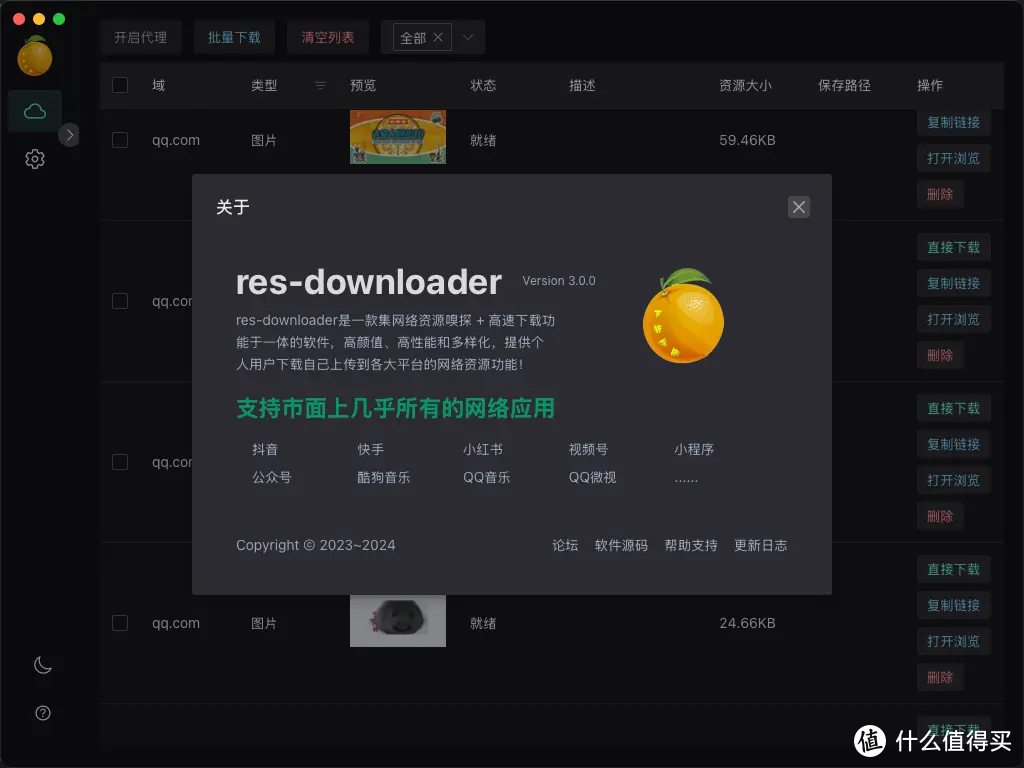1024x768 pixels.
Task: Click 直接下载 in the third row
Action: click(x=953, y=408)
